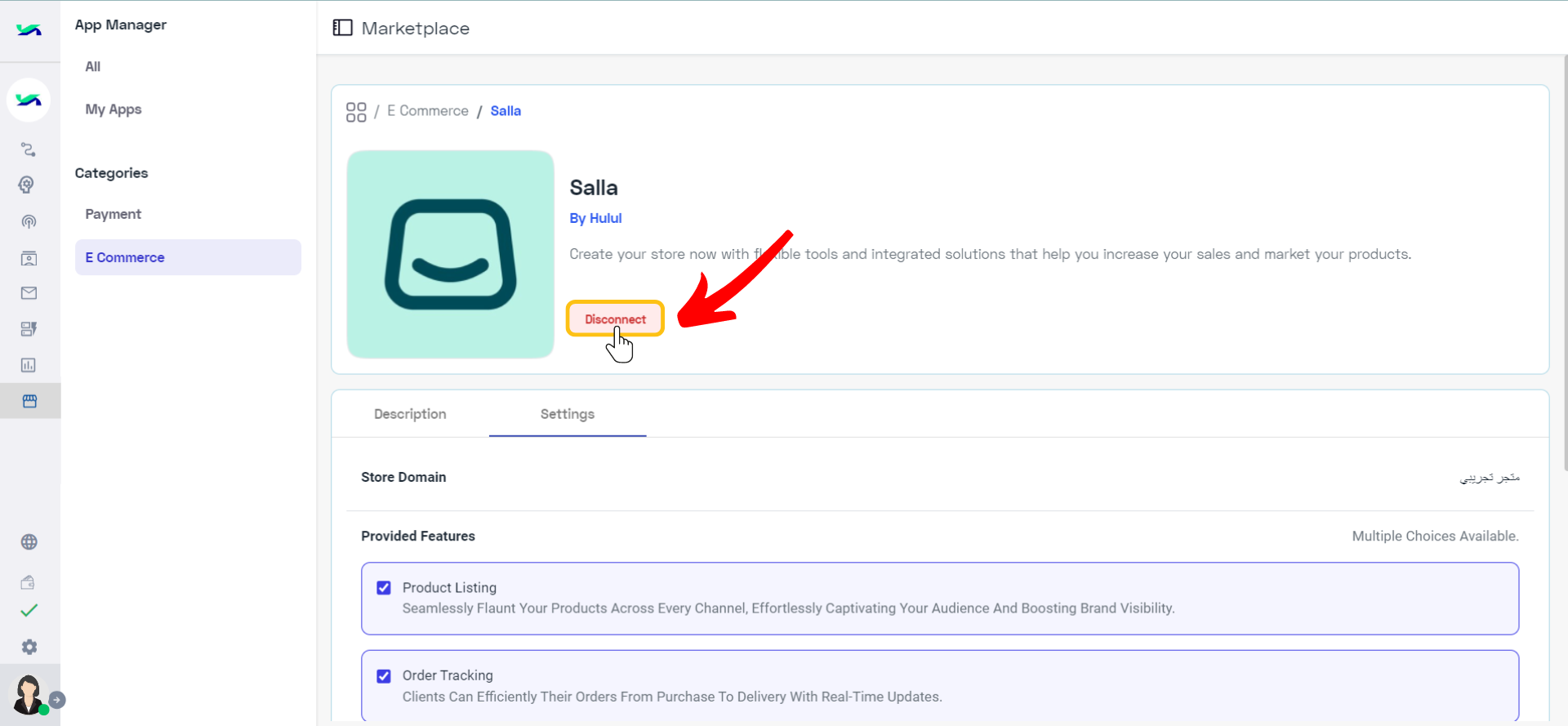Switch to the Description tab
The image size is (1568, 726).
pos(410,414)
